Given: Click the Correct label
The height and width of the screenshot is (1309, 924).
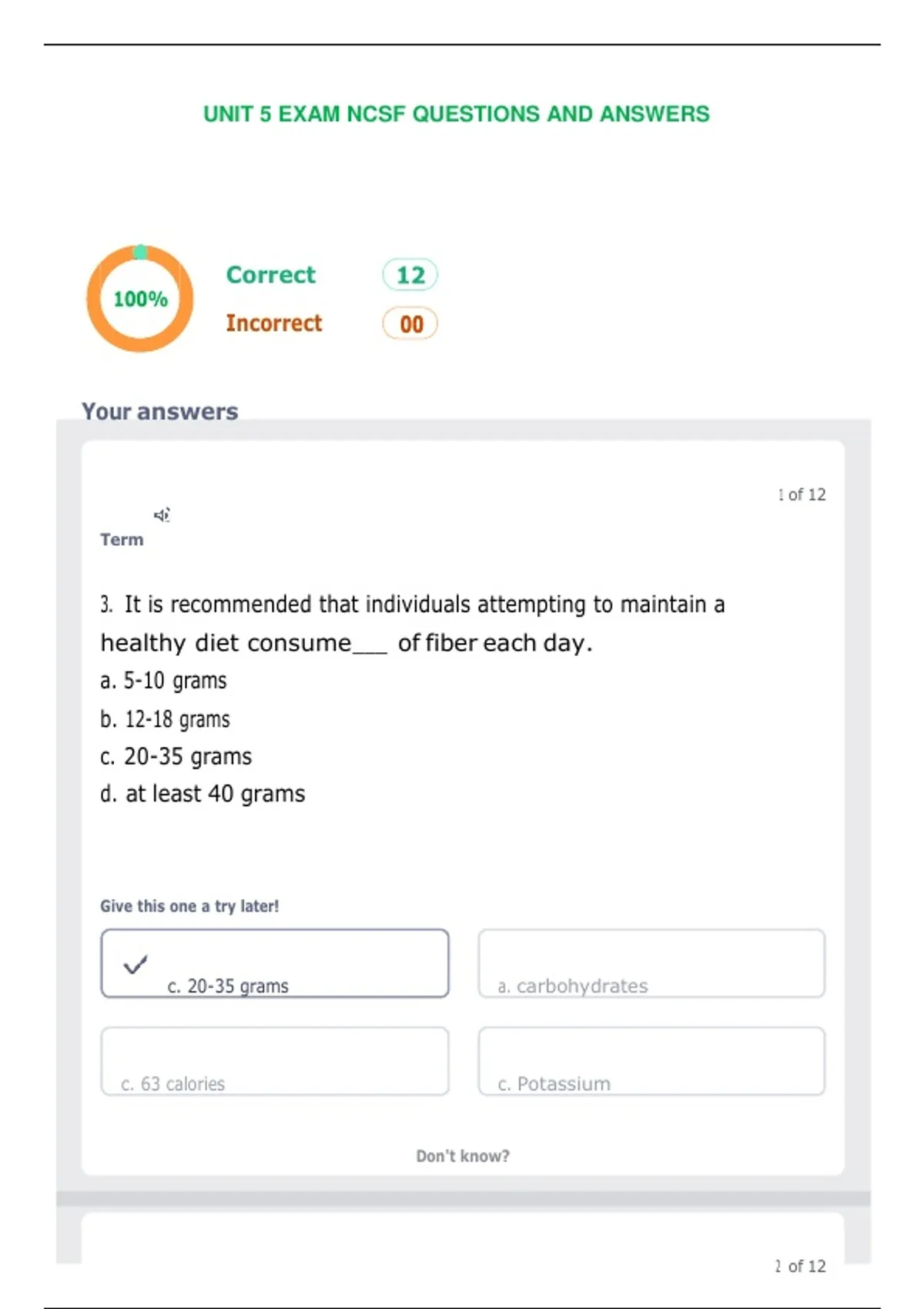Looking at the screenshot, I should pyautogui.click(x=271, y=275).
